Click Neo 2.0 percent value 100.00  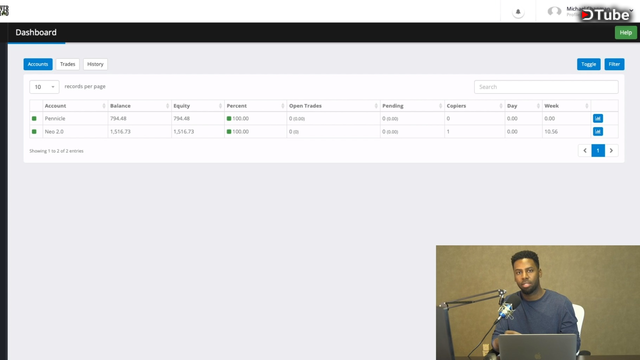pos(240,131)
